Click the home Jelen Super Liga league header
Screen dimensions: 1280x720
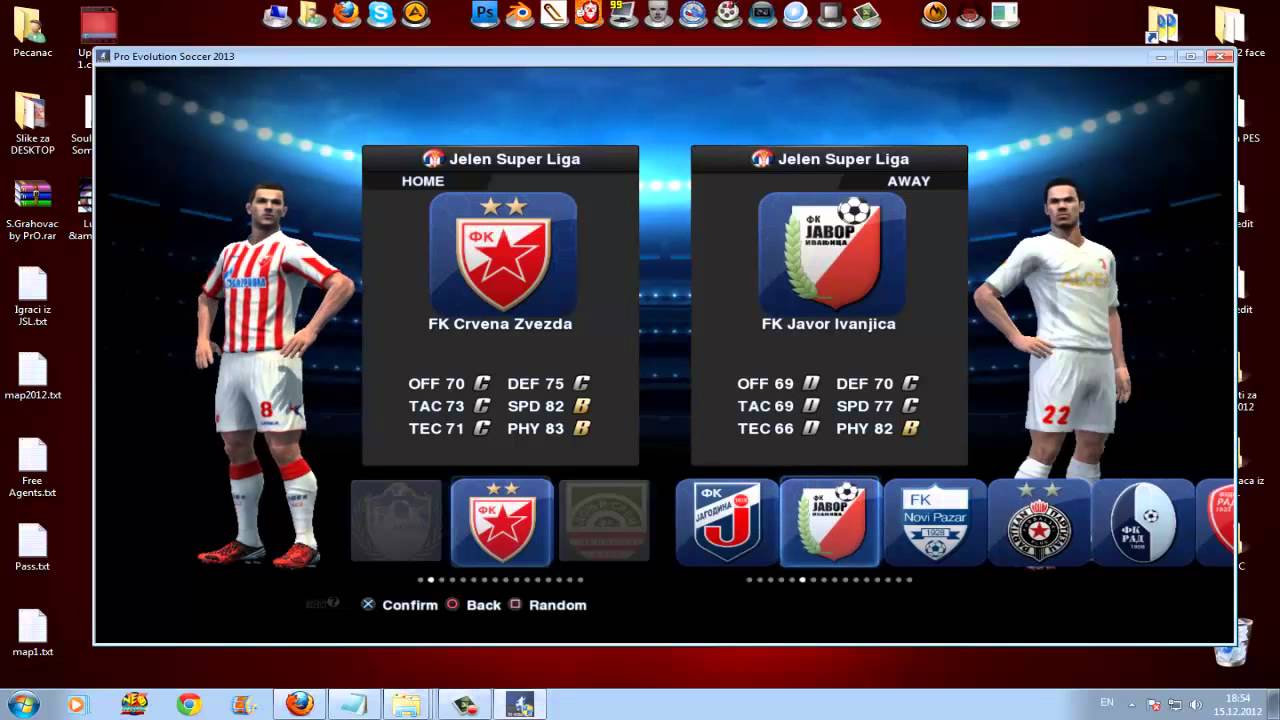(501, 158)
